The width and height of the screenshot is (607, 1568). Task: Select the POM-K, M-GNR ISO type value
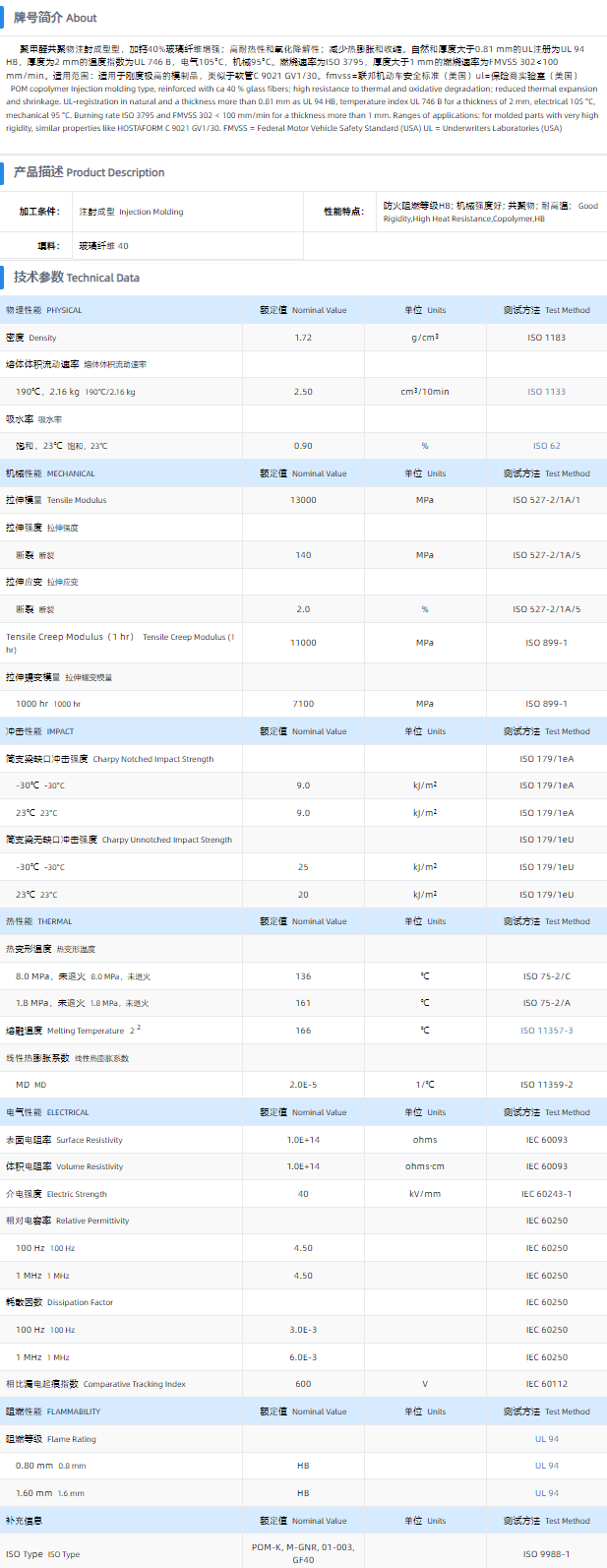[x=303, y=1553]
